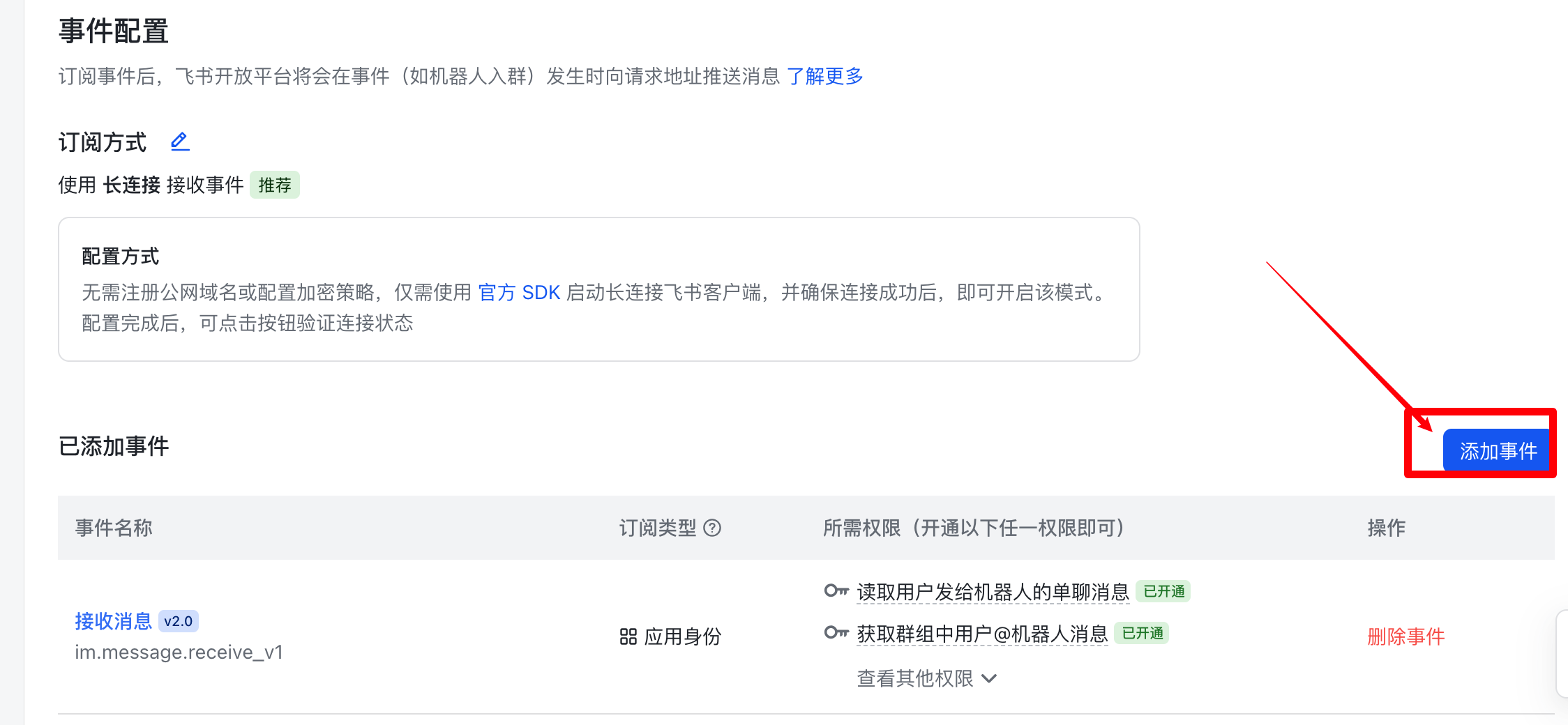Click the 推荐 badge next to 长连接
Image resolution: width=1568 pixels, height=725 pixels.
point(274,185)
